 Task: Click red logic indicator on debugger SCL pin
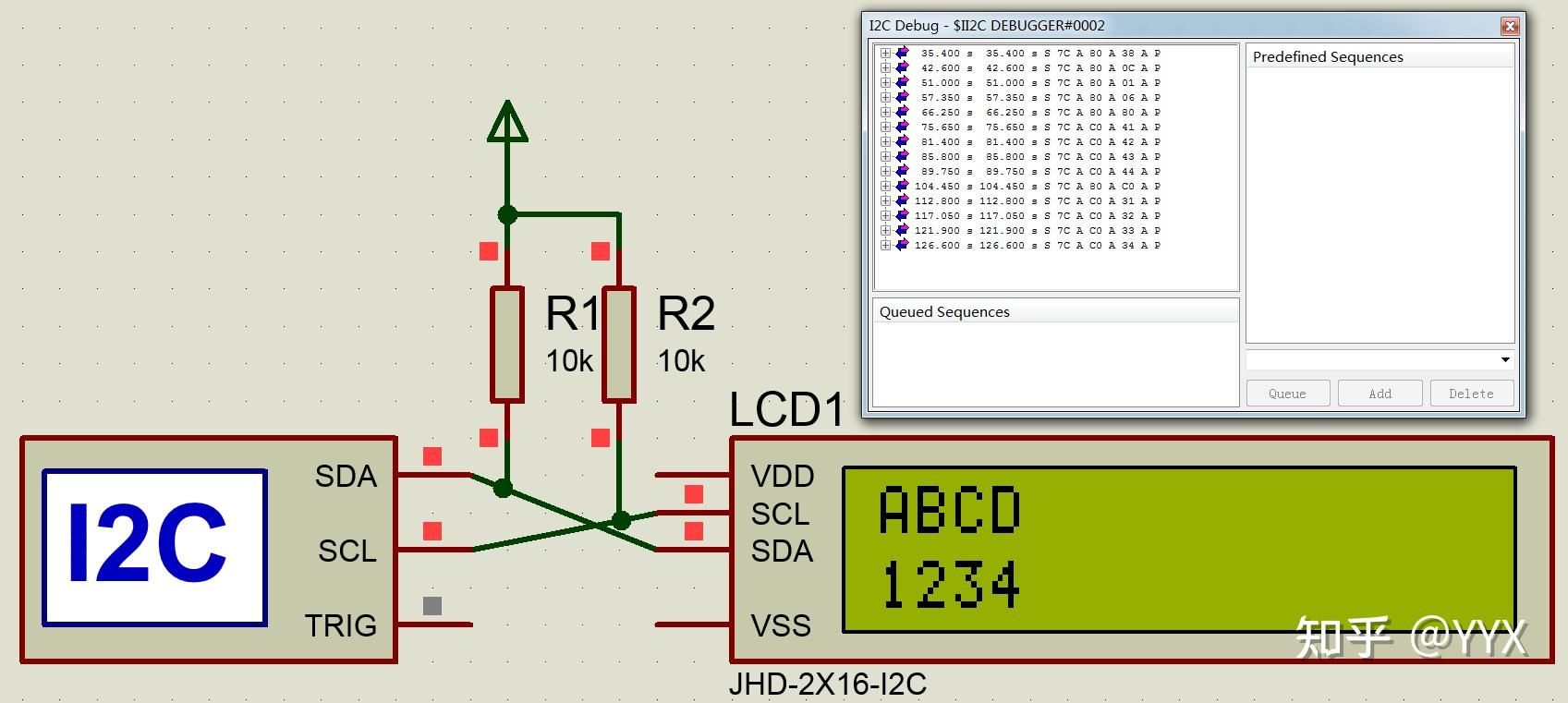click(432, 531)
